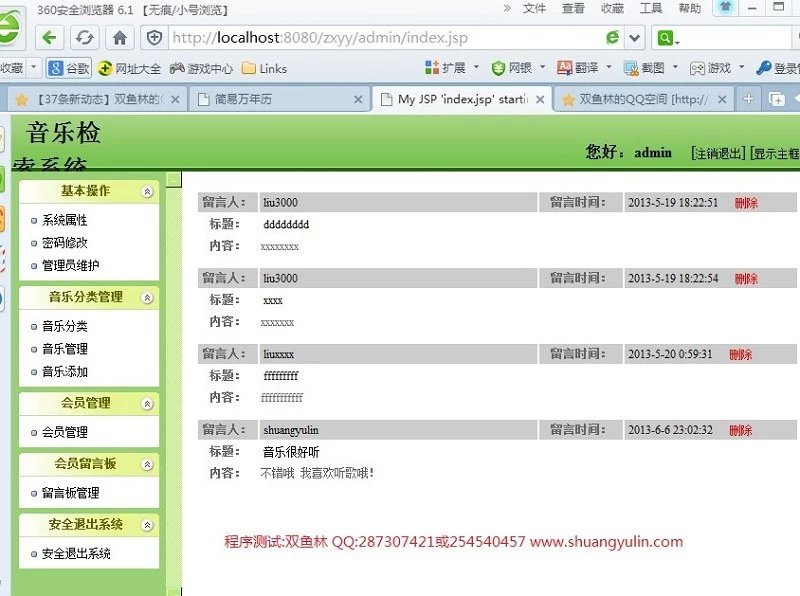Click the localhost URL address field
Image resolution: width=800 pixels, height=596 pixels.
(x=380, y=38)
